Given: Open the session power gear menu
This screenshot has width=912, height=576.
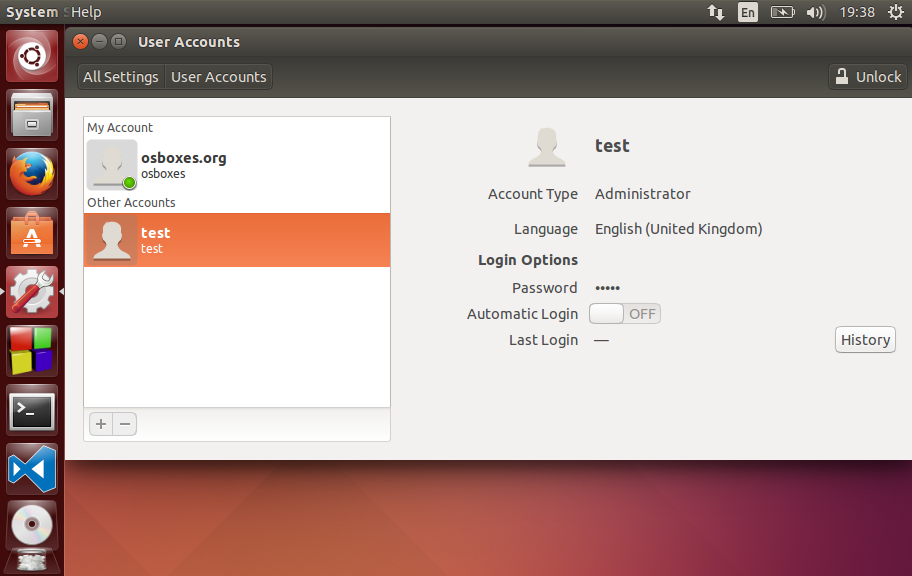Looking at the screenshot, I should click(896, 12).
